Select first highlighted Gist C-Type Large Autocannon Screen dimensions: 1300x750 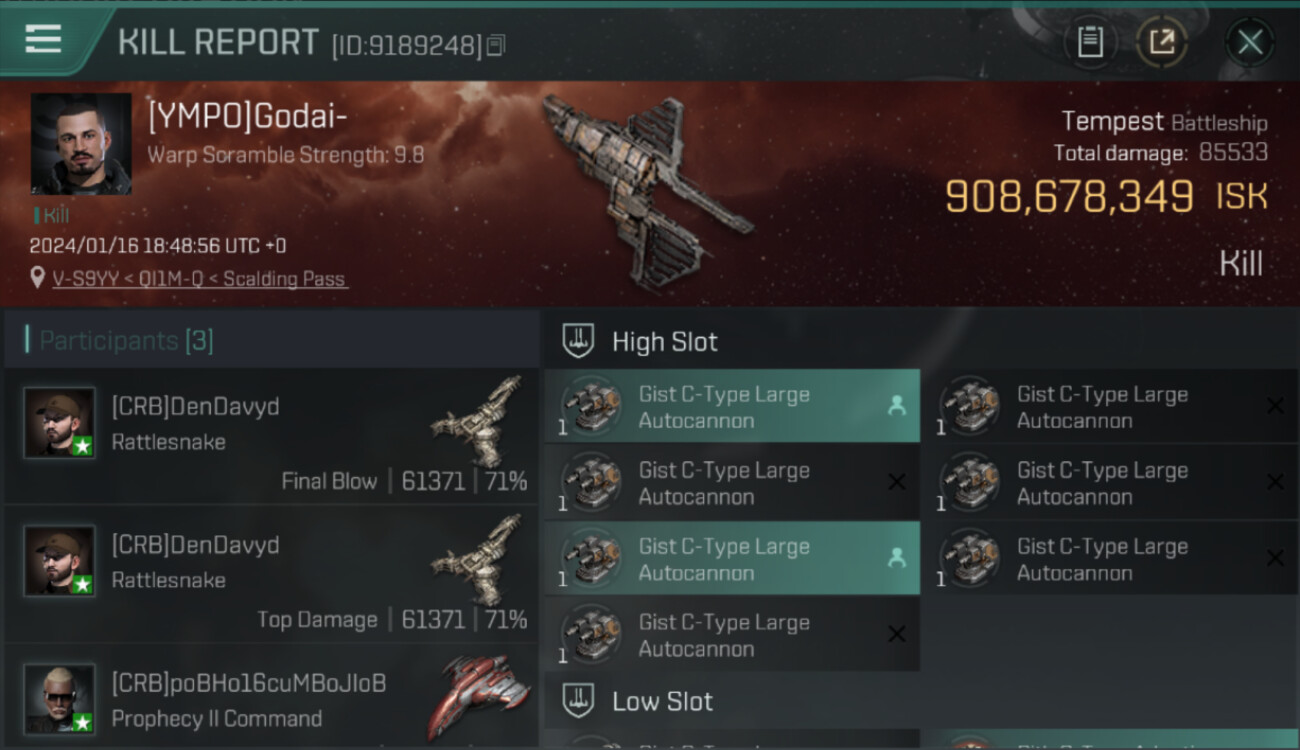pos(732,407)
